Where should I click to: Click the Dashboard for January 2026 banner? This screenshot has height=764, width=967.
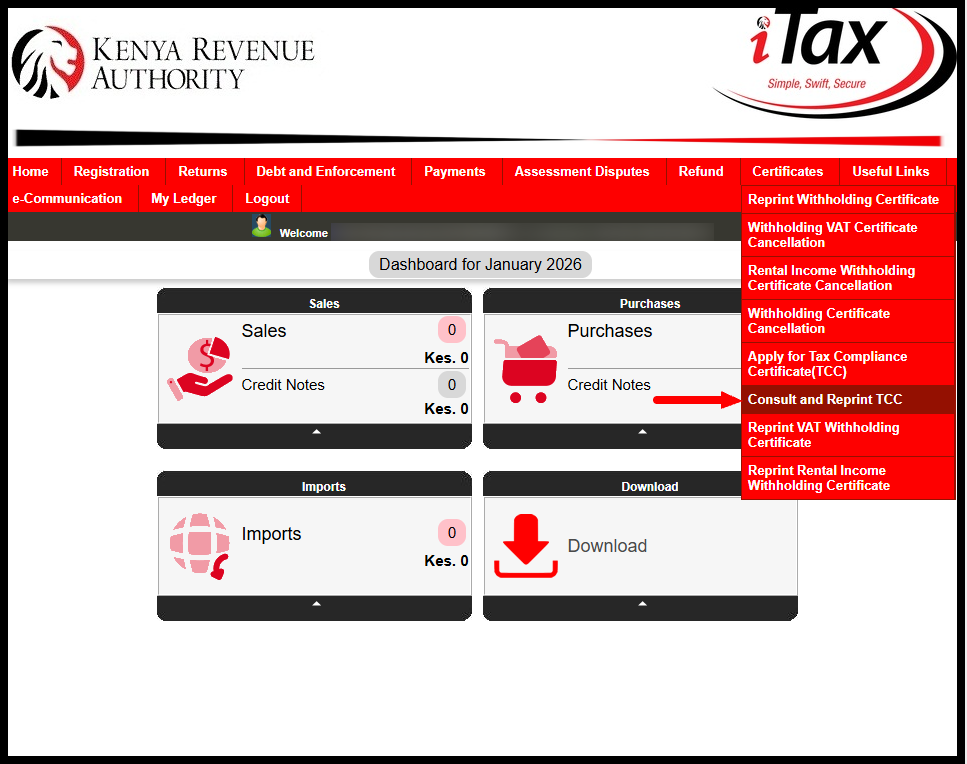480,264
